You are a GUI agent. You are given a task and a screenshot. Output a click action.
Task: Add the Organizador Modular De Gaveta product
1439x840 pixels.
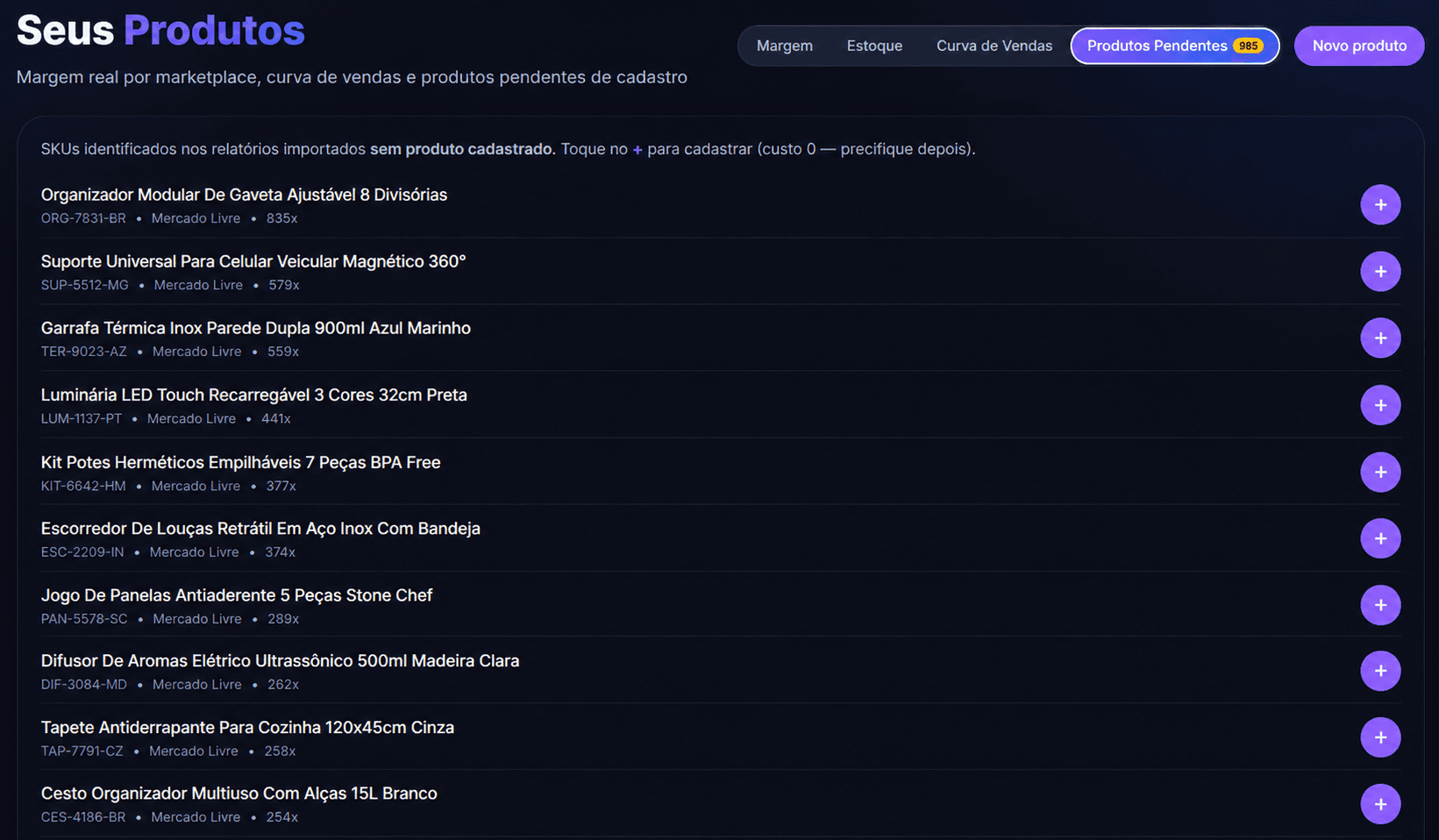coord(1380,205)
